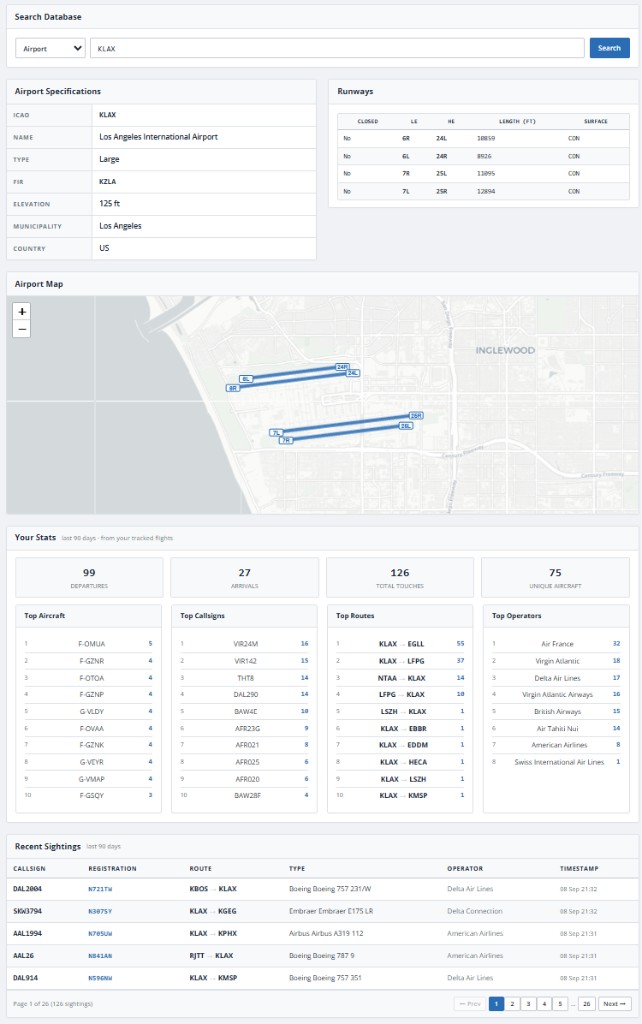Click the Prev pagination button
The height and width of the screenshot is (1024, 642).
(470, 1004)
